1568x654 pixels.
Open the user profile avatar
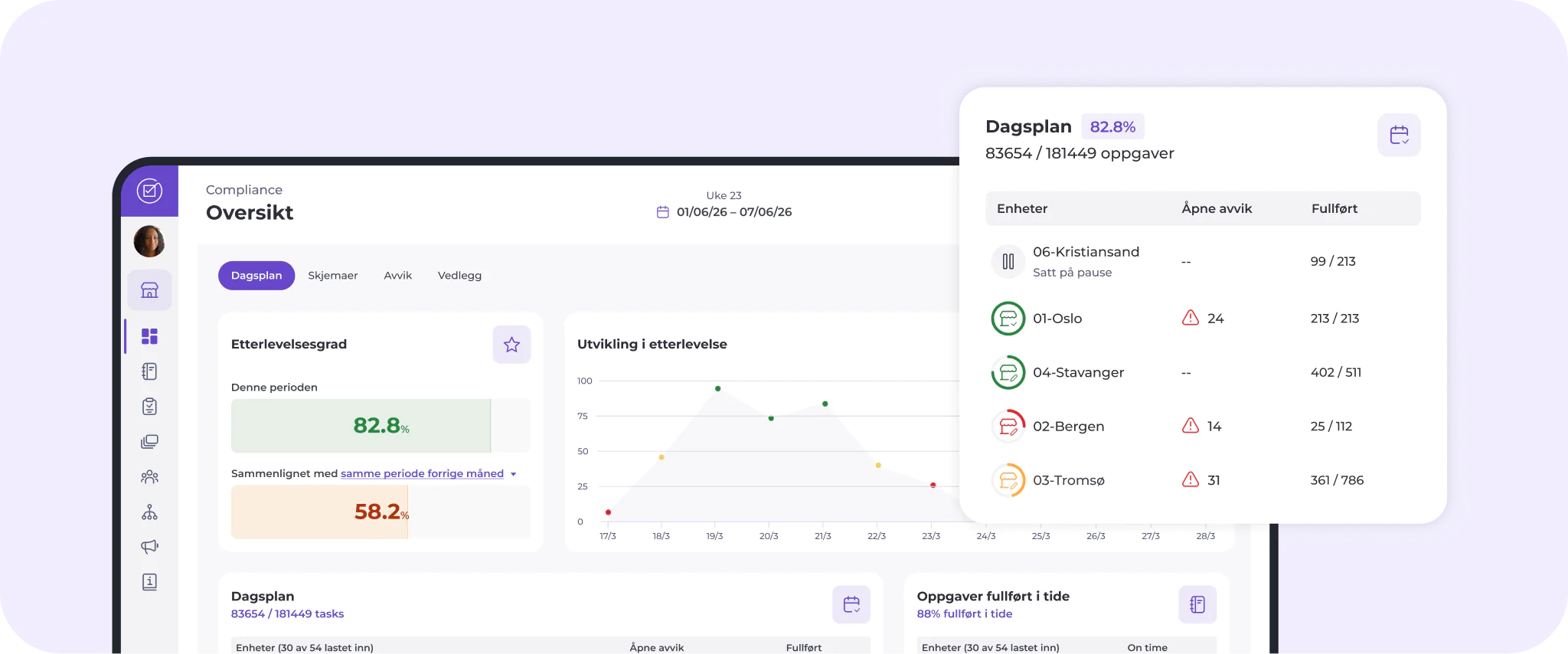(149, 241)
